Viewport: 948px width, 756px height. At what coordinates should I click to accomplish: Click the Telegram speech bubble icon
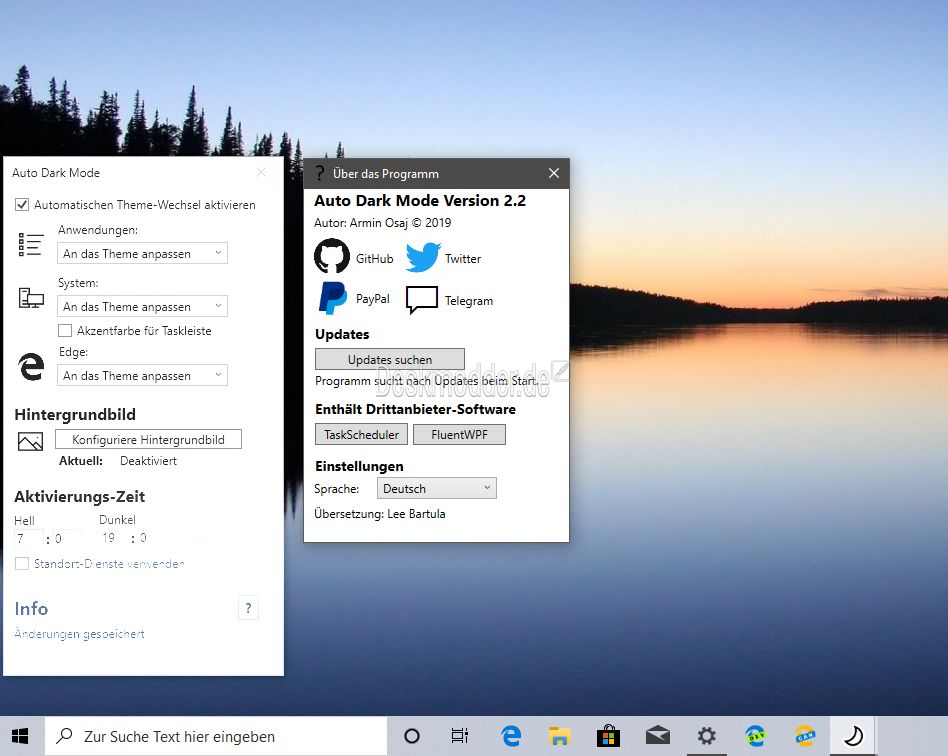[x=422, y=300]
